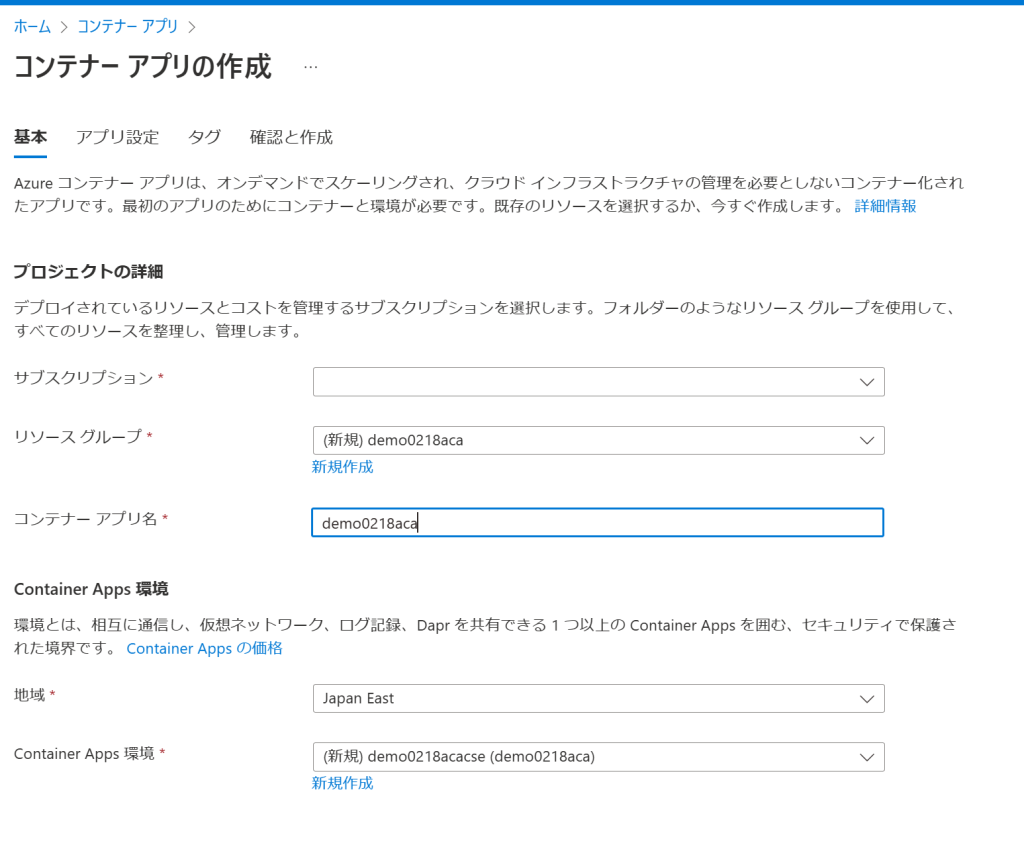Click the 地域 field label

tap(29, 695)
